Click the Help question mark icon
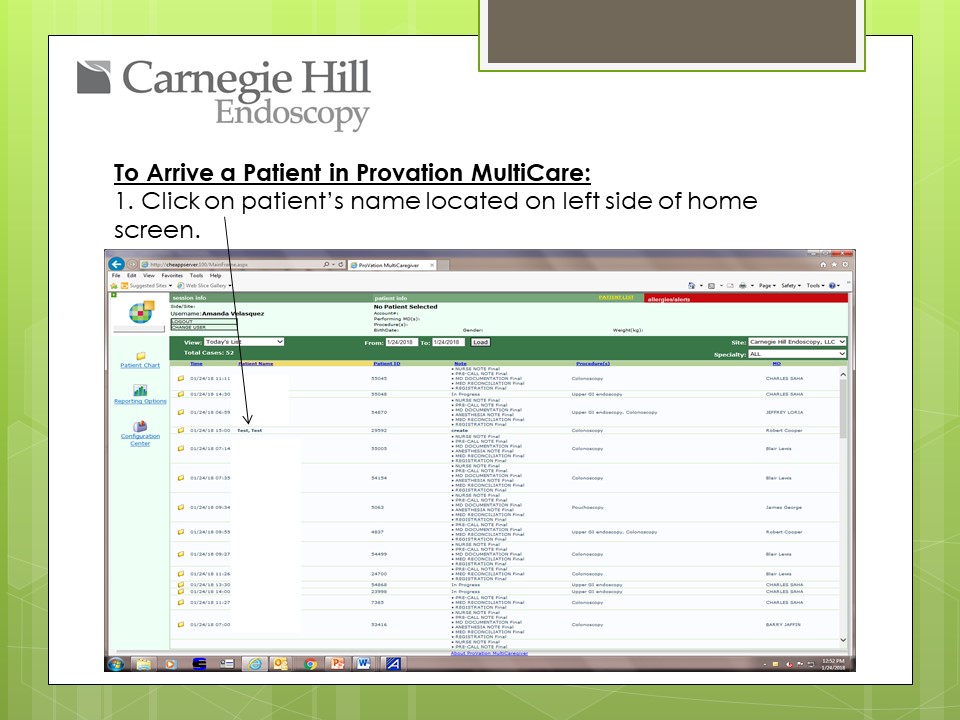Screen dimensions: 960x720 pos(832,285)
